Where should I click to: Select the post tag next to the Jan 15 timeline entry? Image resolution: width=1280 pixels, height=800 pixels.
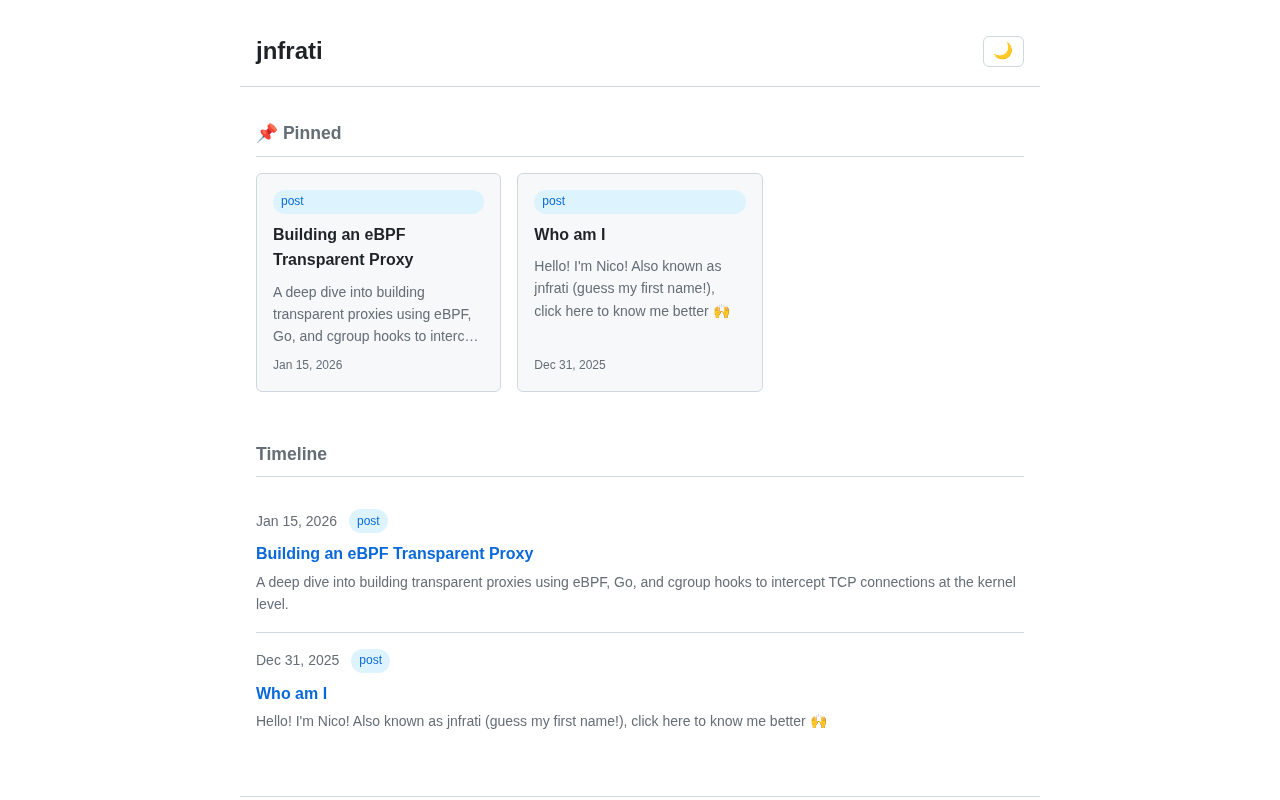point(368,521)
